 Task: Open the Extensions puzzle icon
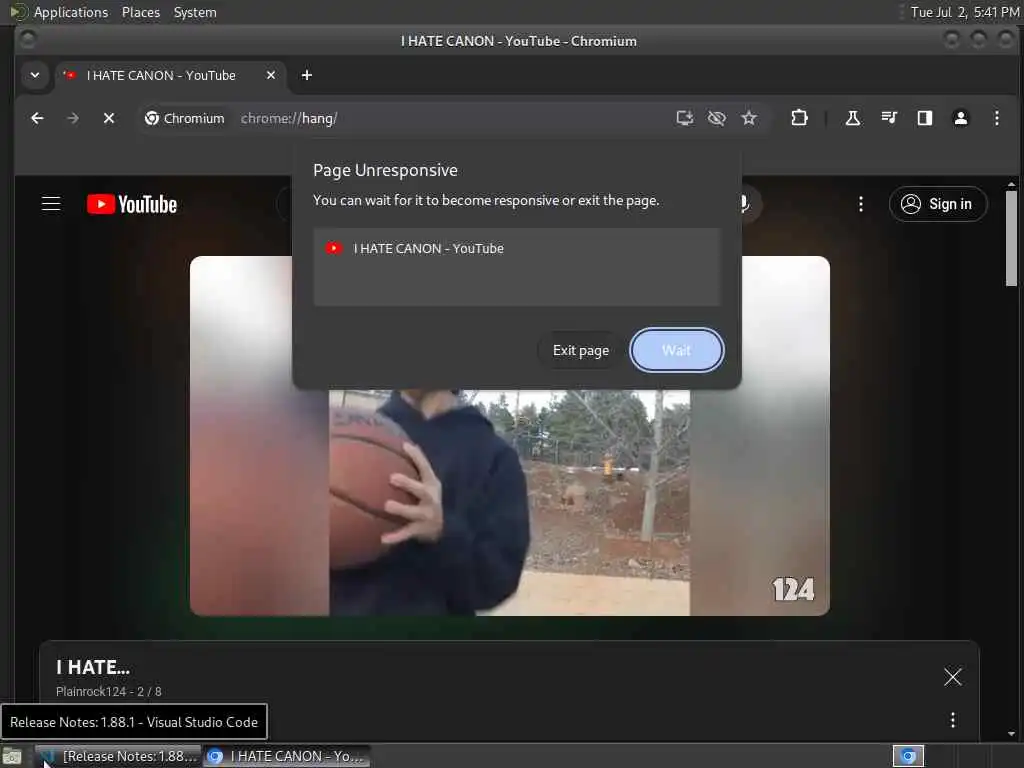pos(799,118)
